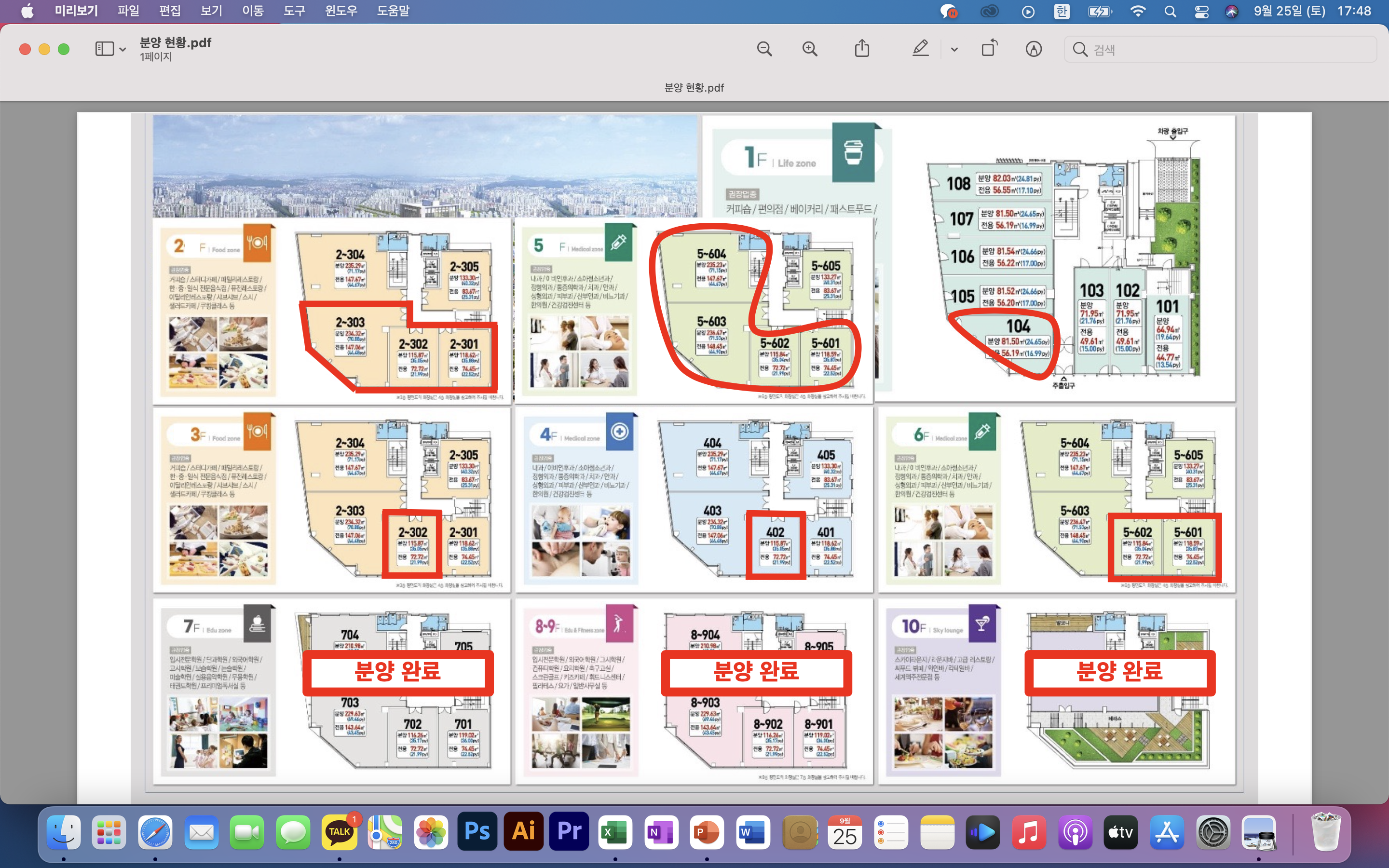Switch the Korean input source indicator
Screen dimensions: 1389x868
[1061, 12]
